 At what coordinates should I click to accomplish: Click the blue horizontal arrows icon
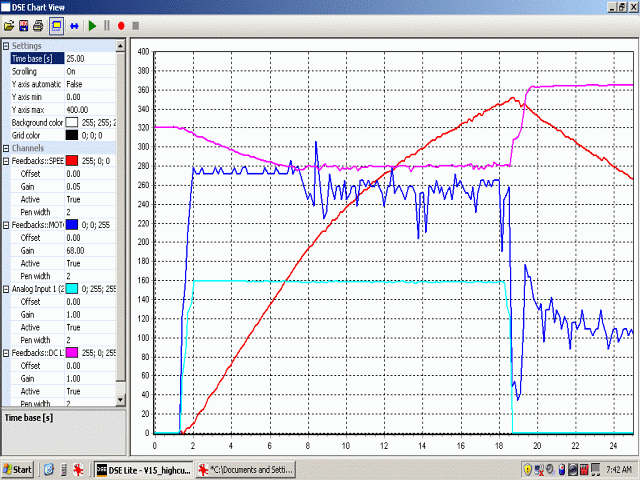(73, 24)
